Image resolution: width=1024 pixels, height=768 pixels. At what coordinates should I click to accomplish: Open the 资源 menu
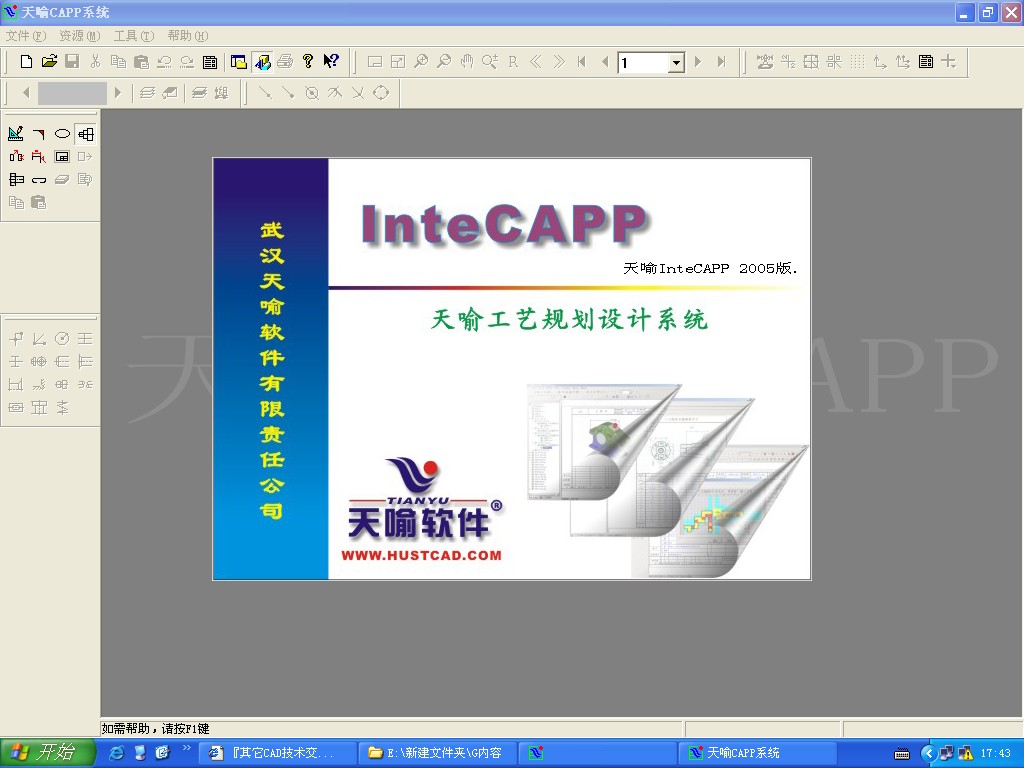[x=80, y=36]
